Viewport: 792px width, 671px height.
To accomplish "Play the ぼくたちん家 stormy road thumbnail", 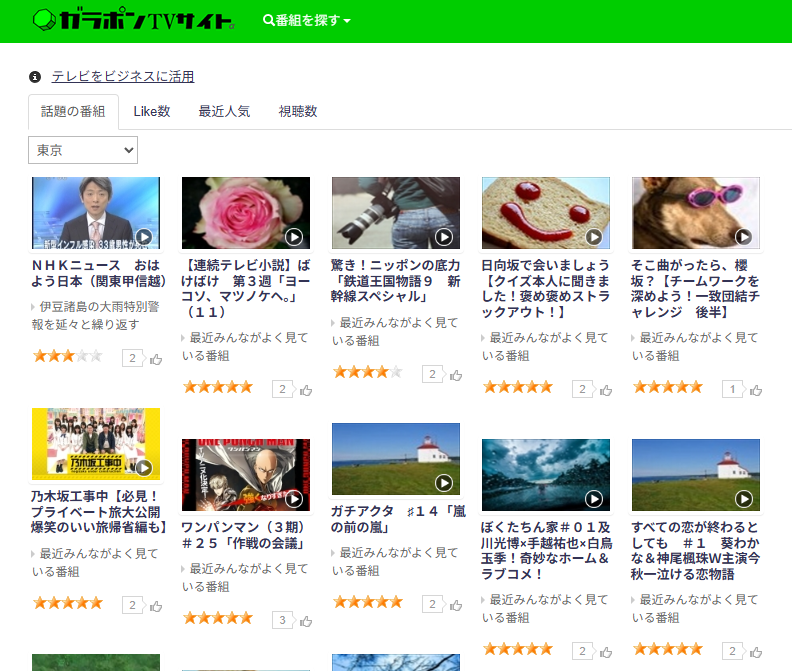I will tap(546, 475).
